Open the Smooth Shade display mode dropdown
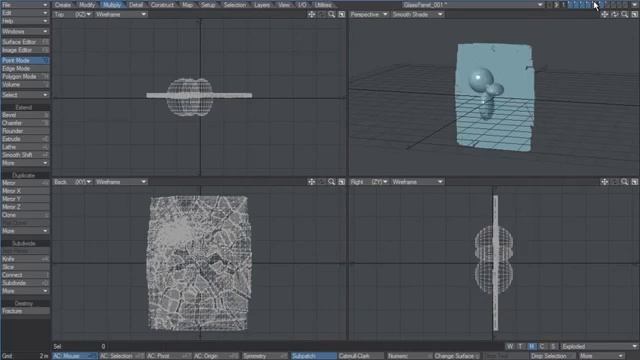 coord(417,14)
